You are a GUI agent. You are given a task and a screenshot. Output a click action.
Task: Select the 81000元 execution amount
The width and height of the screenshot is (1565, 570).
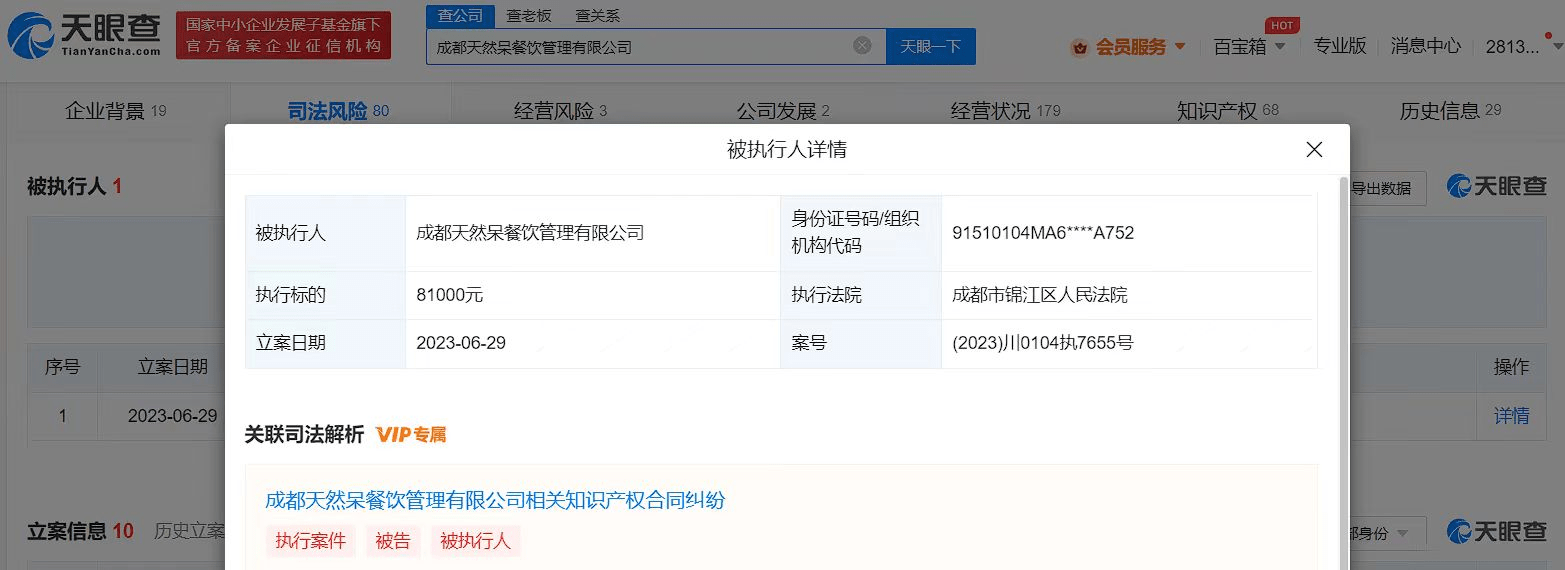(x=450, y=295)
